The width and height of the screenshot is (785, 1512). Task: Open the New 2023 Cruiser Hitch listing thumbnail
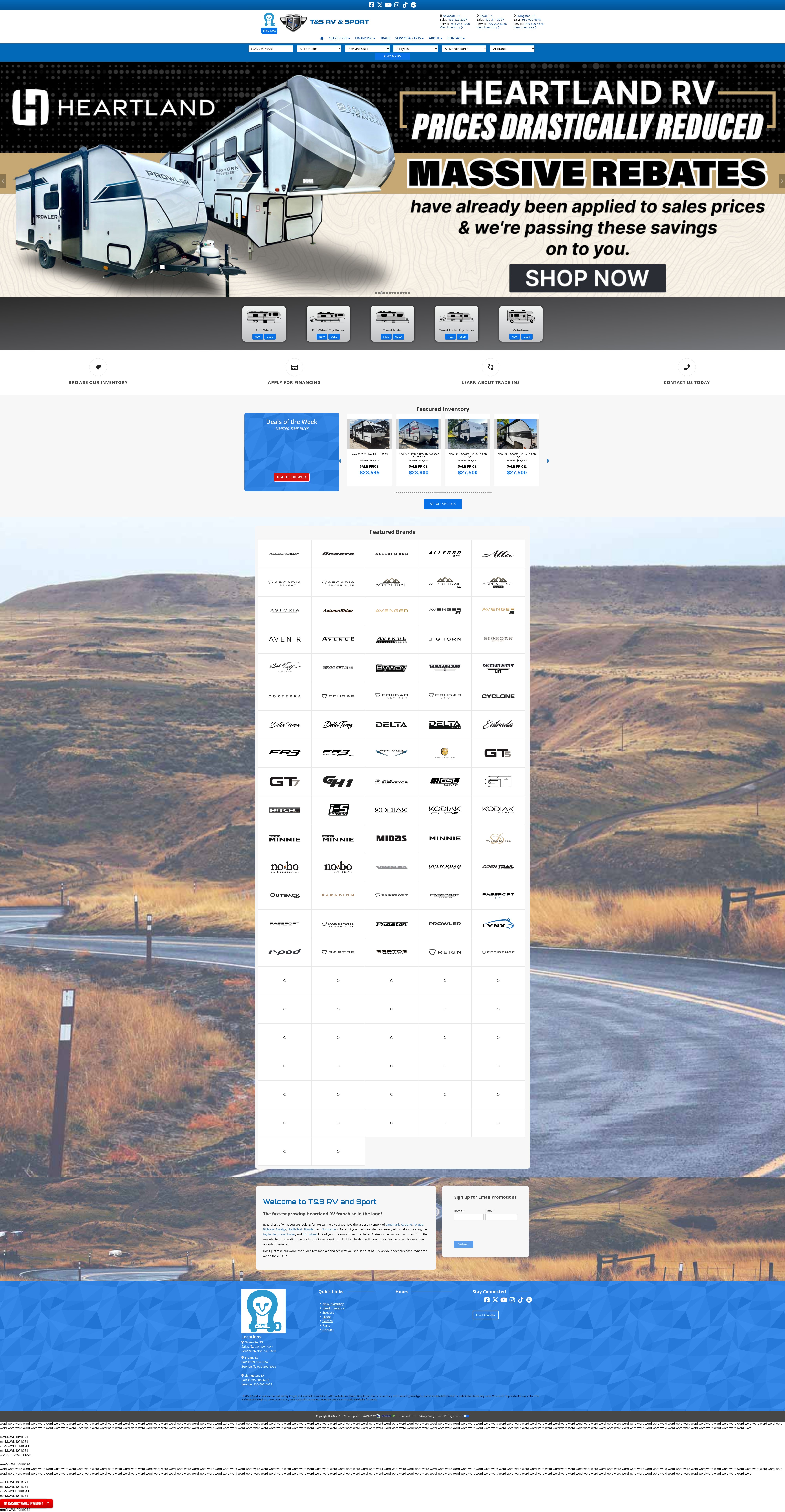tap(369, 434)
